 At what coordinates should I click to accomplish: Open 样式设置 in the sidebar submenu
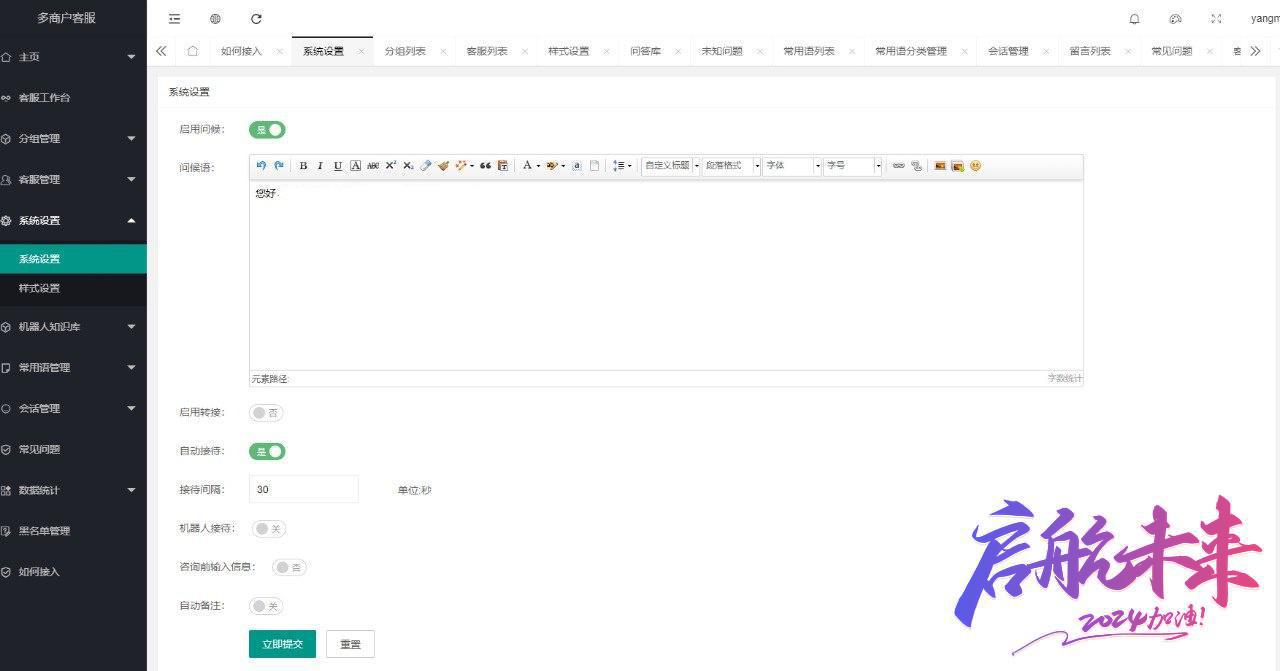click(x=73, y=288)
